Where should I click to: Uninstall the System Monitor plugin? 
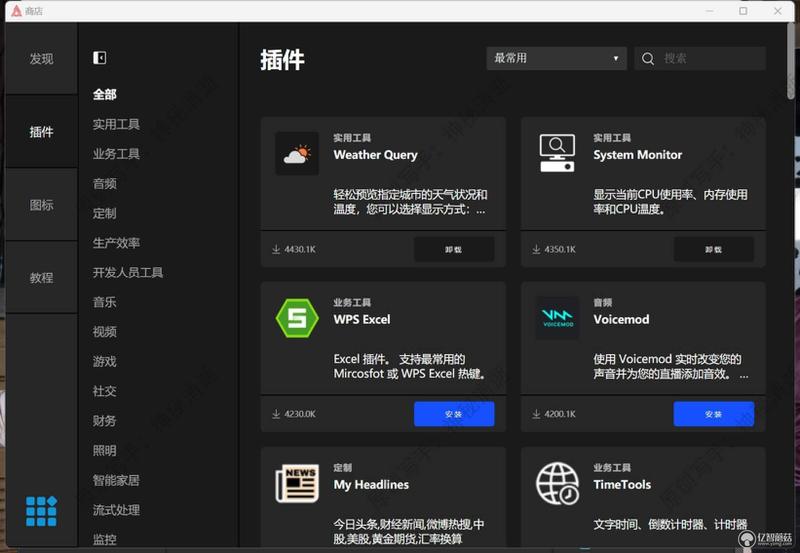pyautogui.click(x=713, y=249)
